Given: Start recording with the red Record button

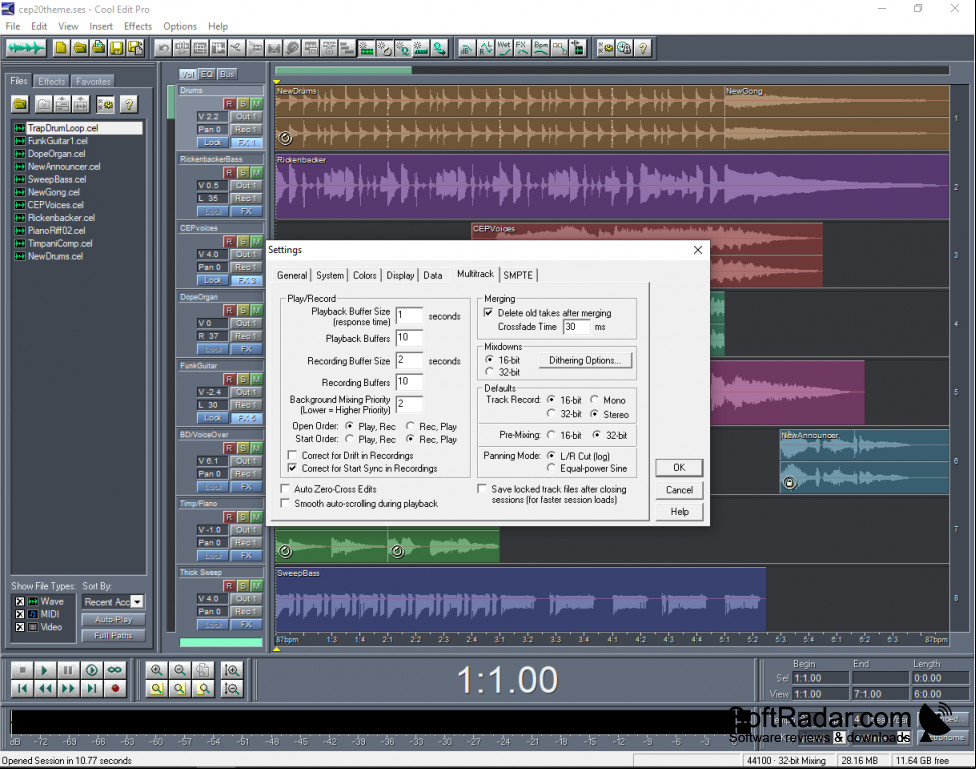Looking at the screenshot, I should 115,689.
